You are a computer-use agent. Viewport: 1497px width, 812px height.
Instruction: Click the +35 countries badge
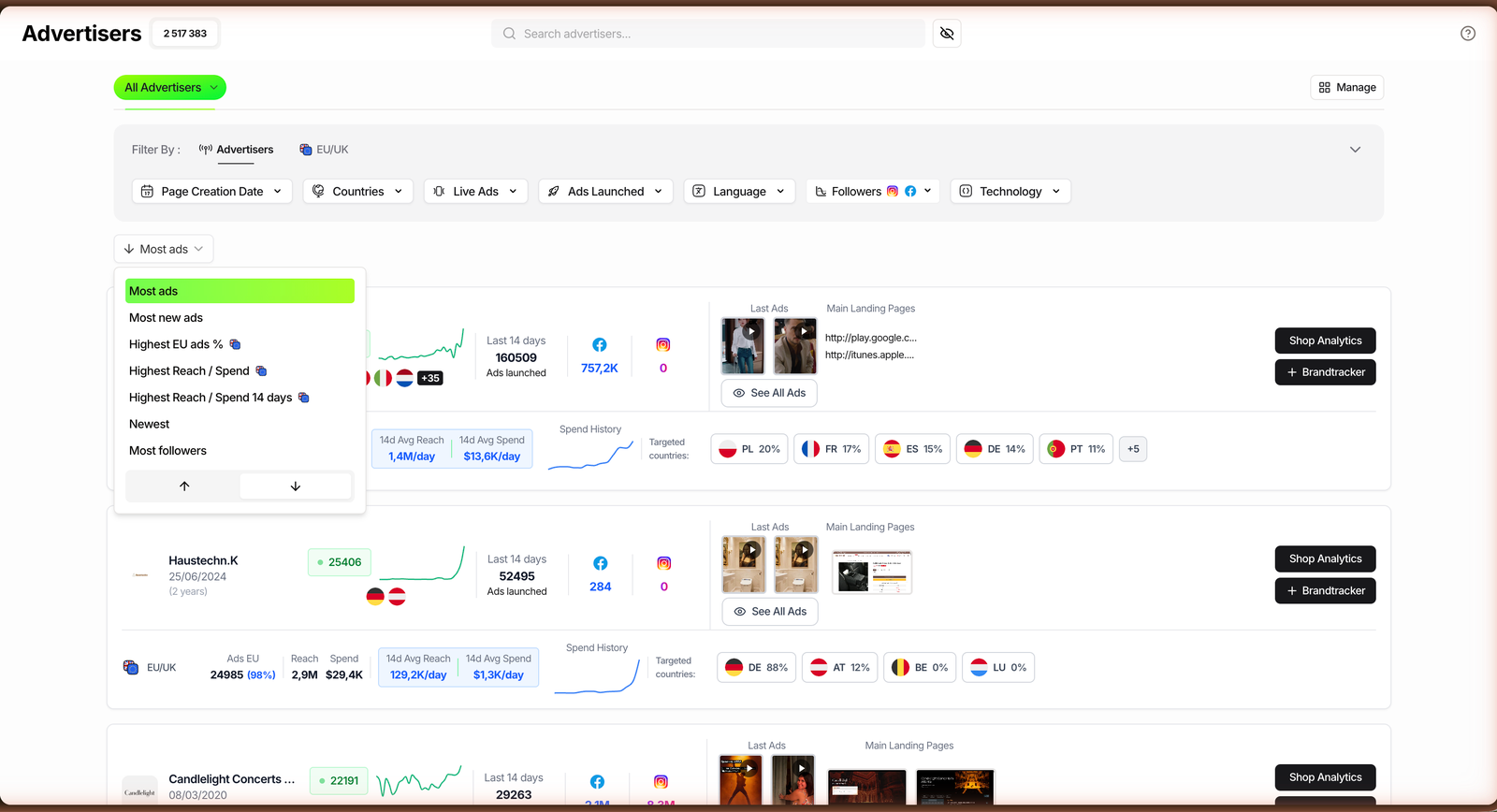pyautogui.click(x=429, y=378)
